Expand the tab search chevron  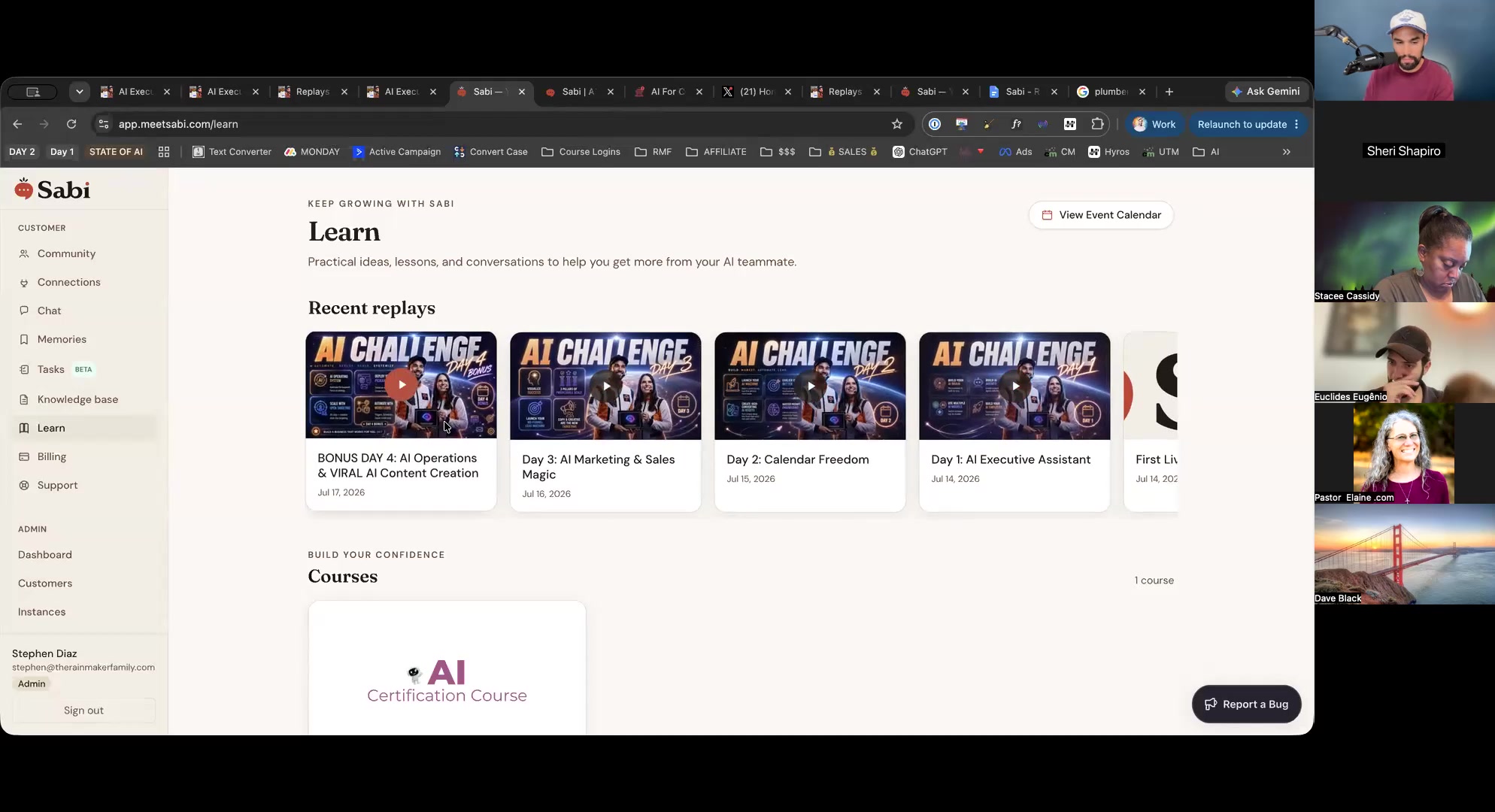(x=79, y=92)
